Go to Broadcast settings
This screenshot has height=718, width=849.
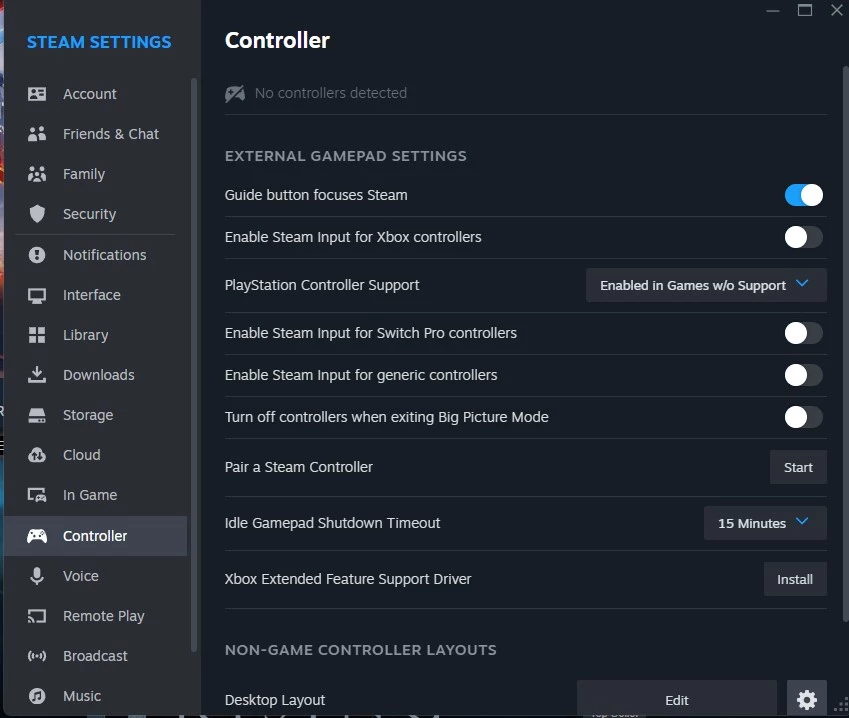[95, 656]
